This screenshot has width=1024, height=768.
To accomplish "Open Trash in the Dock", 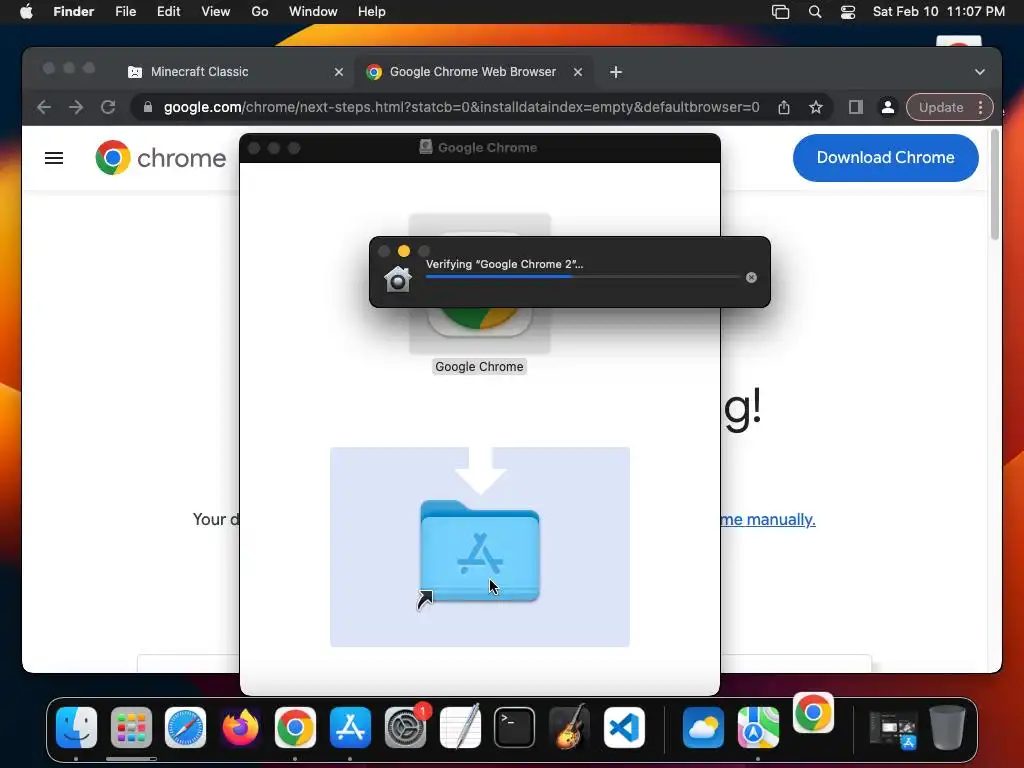I will coord(947,727).
